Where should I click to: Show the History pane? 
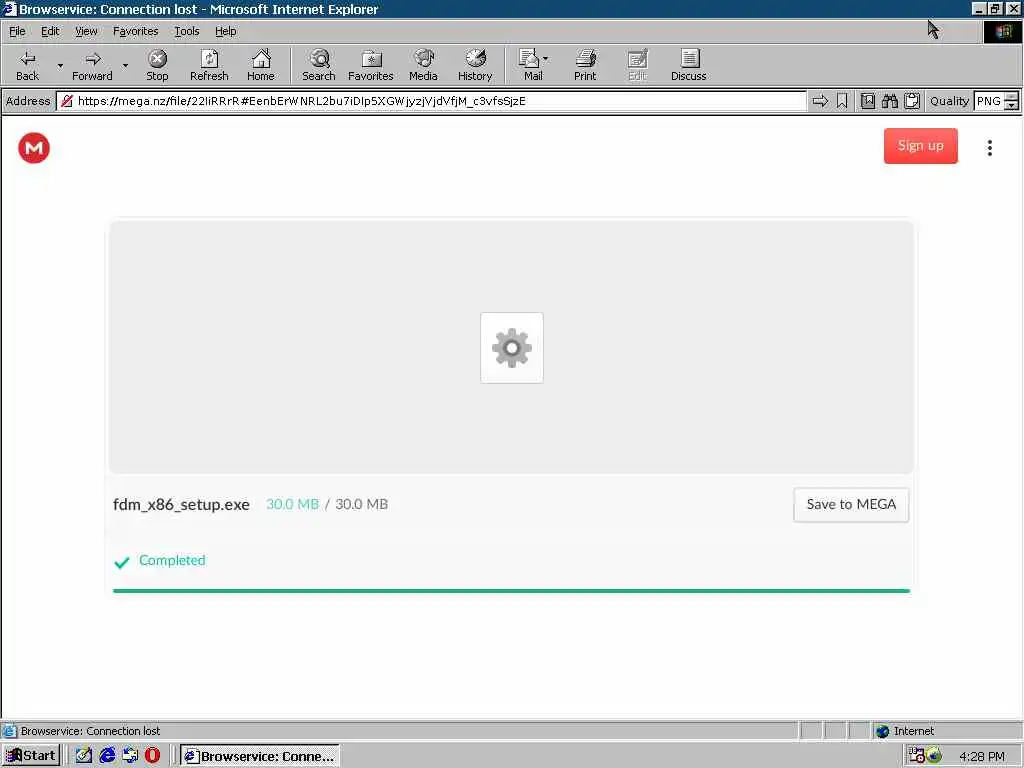click(475, 65)
